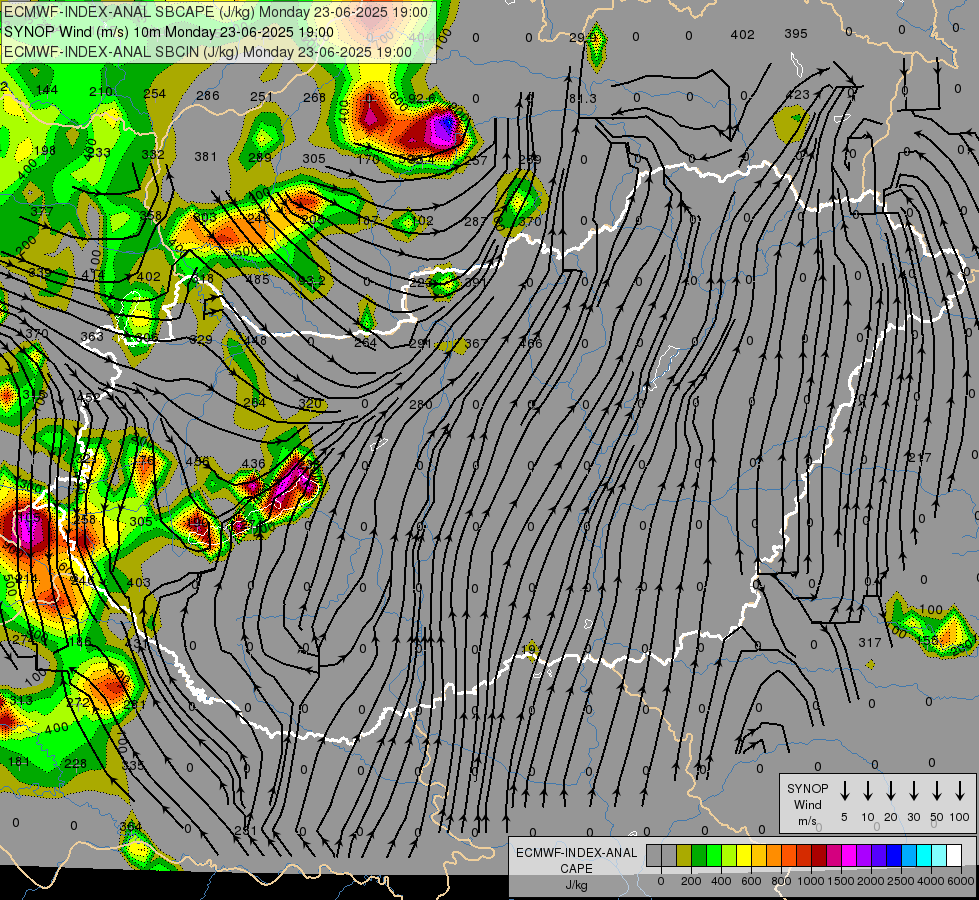Click the 50 m/s wind arrow in legend

tap(937, 791)
